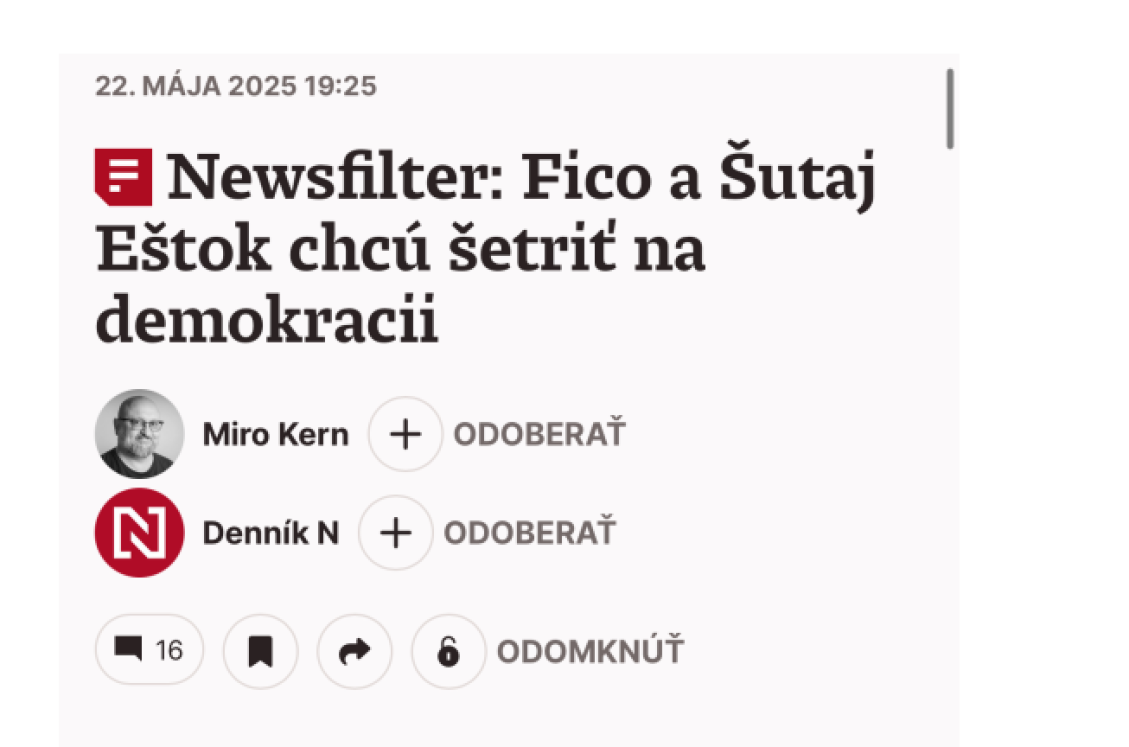Click the open padlock unlock icon
1129x747 pixels.
(449, 651)
